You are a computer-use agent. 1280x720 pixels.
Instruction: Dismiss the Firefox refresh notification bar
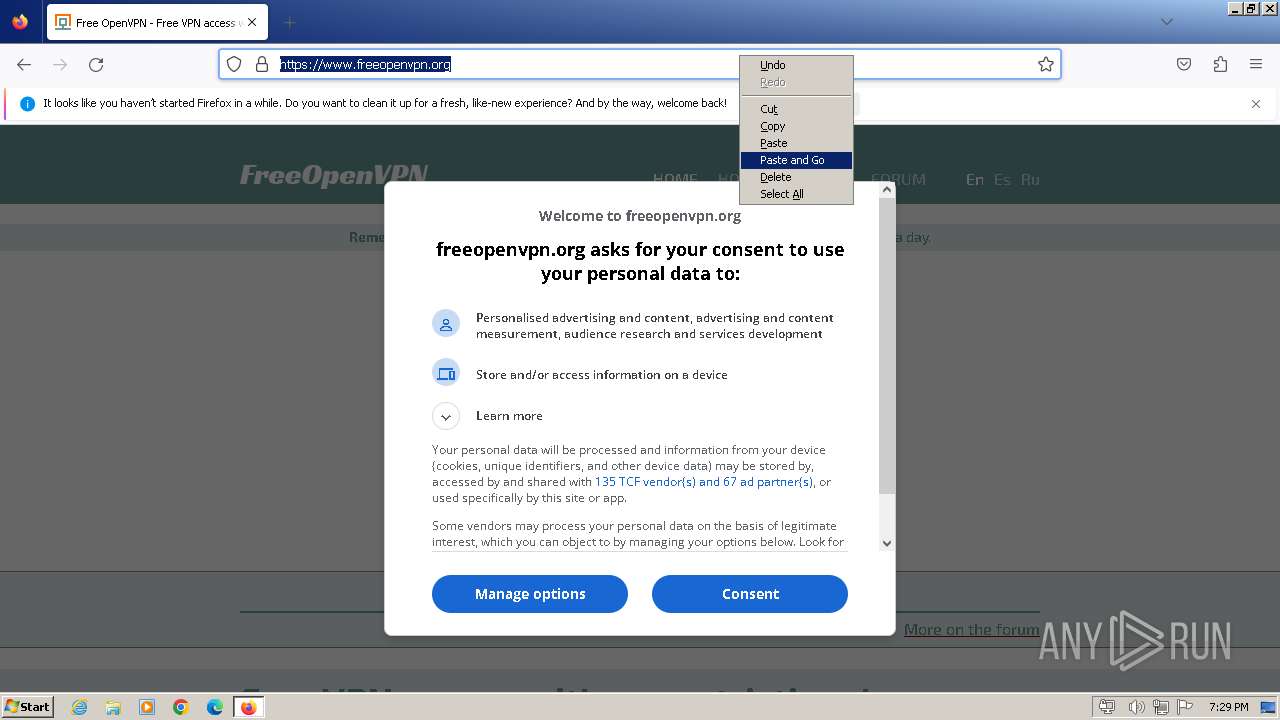coord(1256,103)
